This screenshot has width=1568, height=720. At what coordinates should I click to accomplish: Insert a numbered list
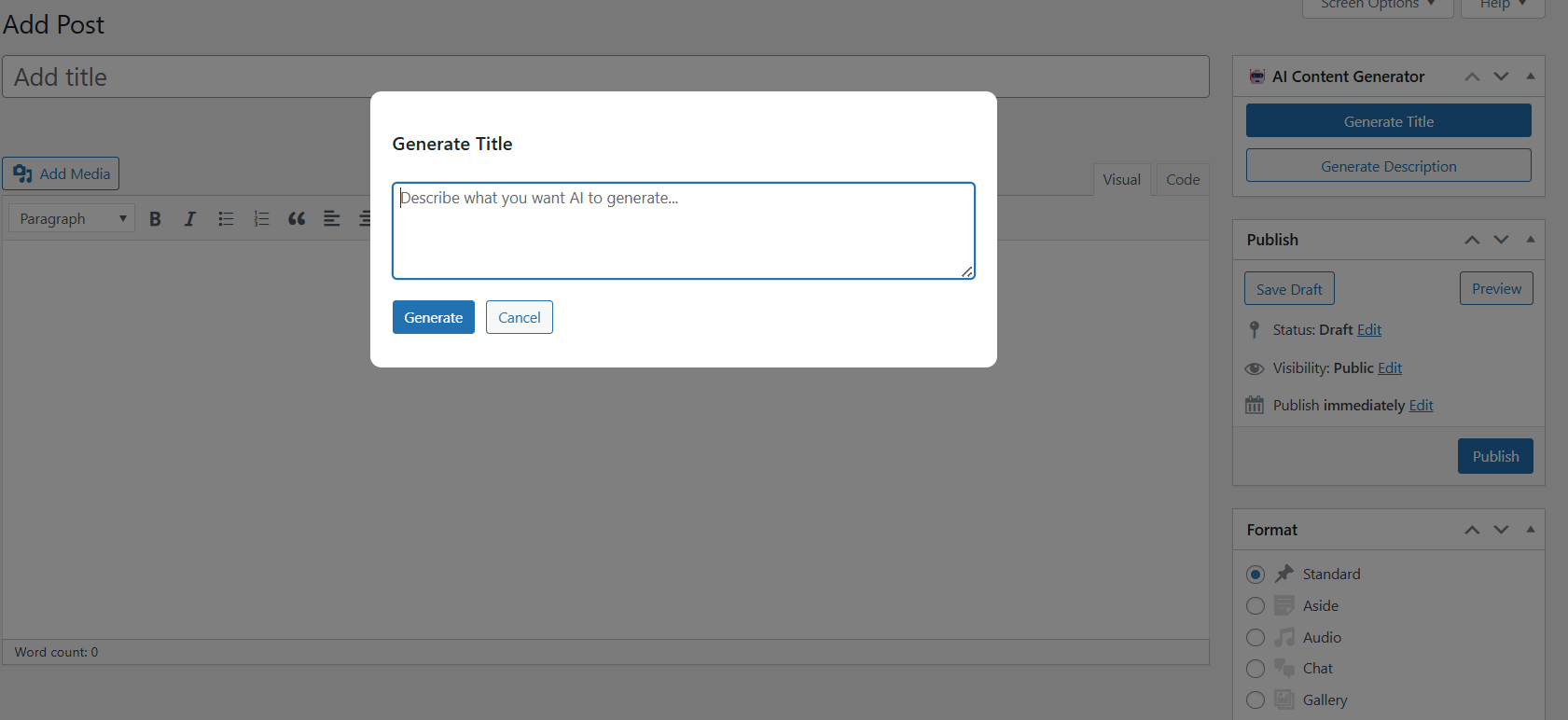[x=261, y=219]
